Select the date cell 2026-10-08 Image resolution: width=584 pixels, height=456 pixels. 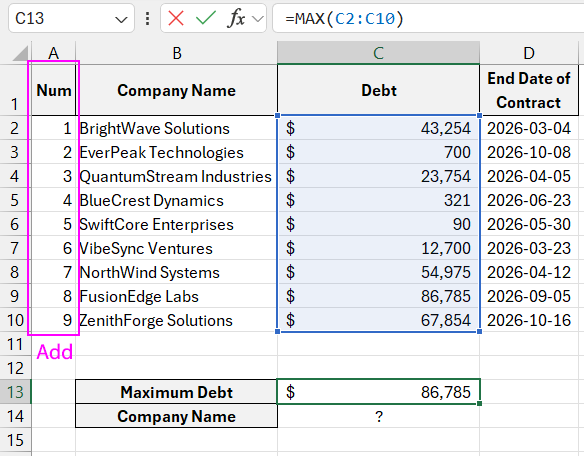pyautogui.click(x=529, y=152)
